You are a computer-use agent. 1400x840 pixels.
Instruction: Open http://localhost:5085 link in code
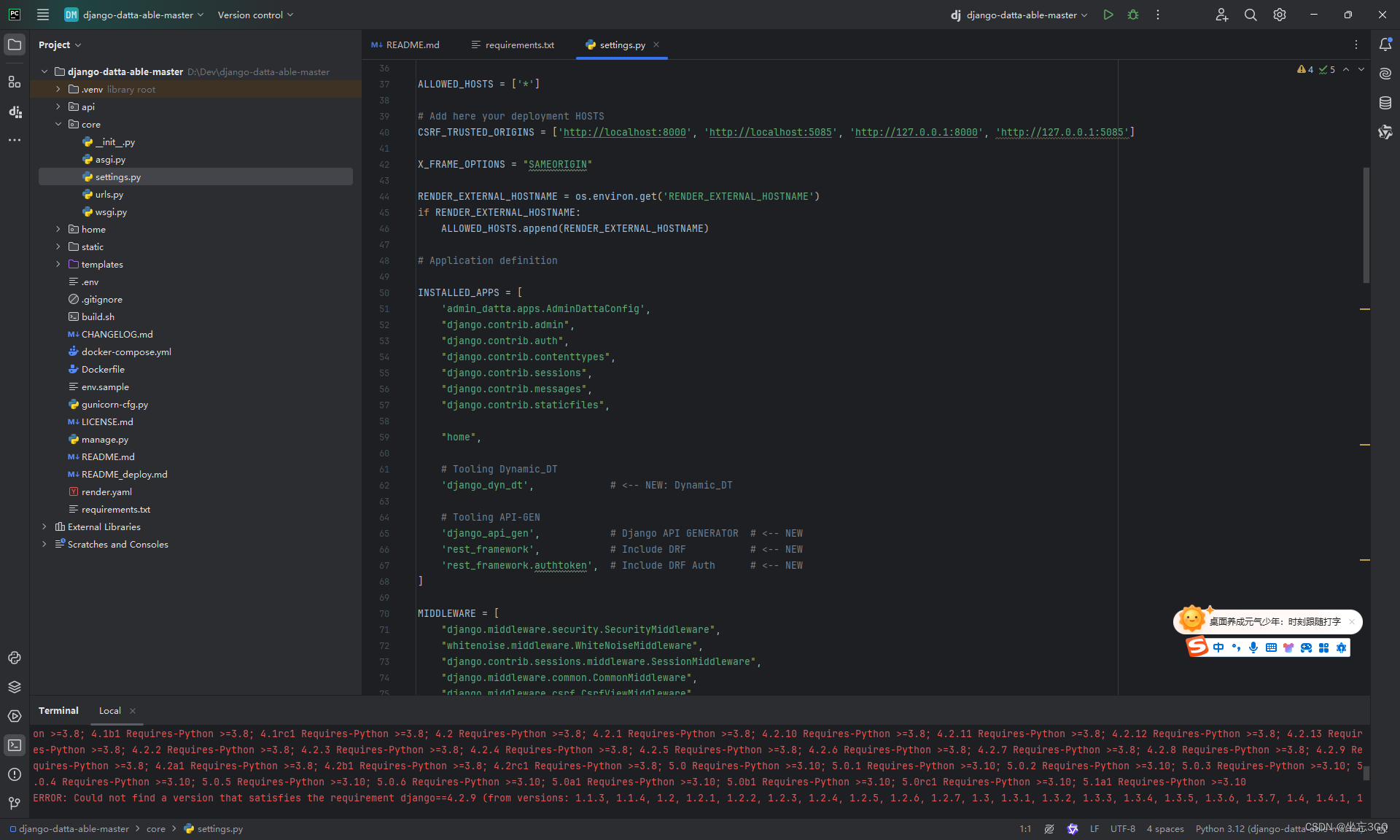[x=771, y=132]
